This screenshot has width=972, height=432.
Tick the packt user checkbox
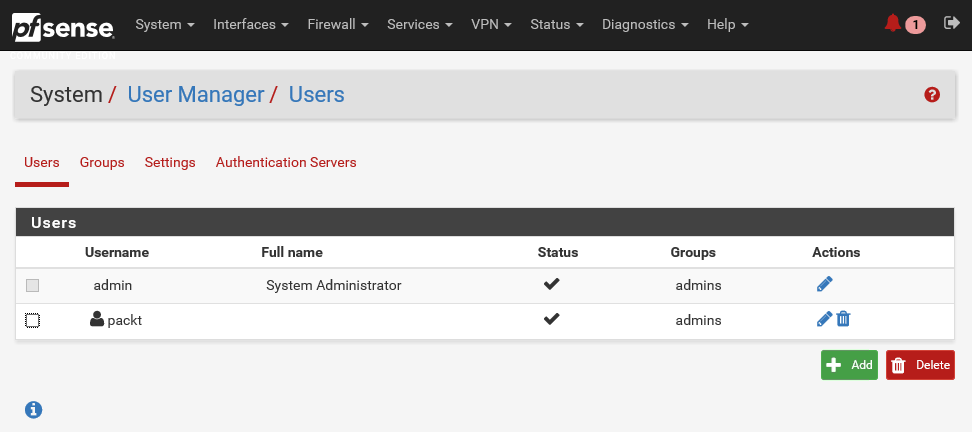pyautogui.click(x=33, y=320)
